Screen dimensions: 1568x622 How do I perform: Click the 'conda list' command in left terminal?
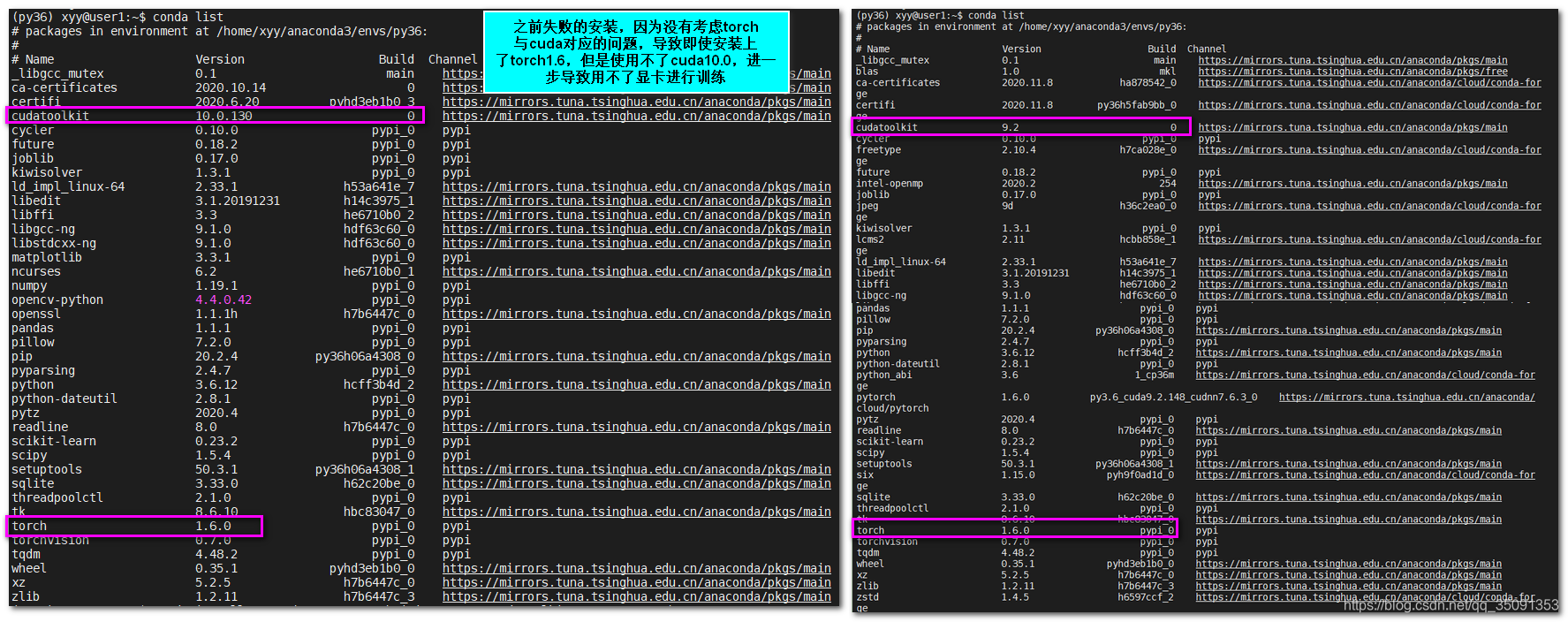[188, 17]
